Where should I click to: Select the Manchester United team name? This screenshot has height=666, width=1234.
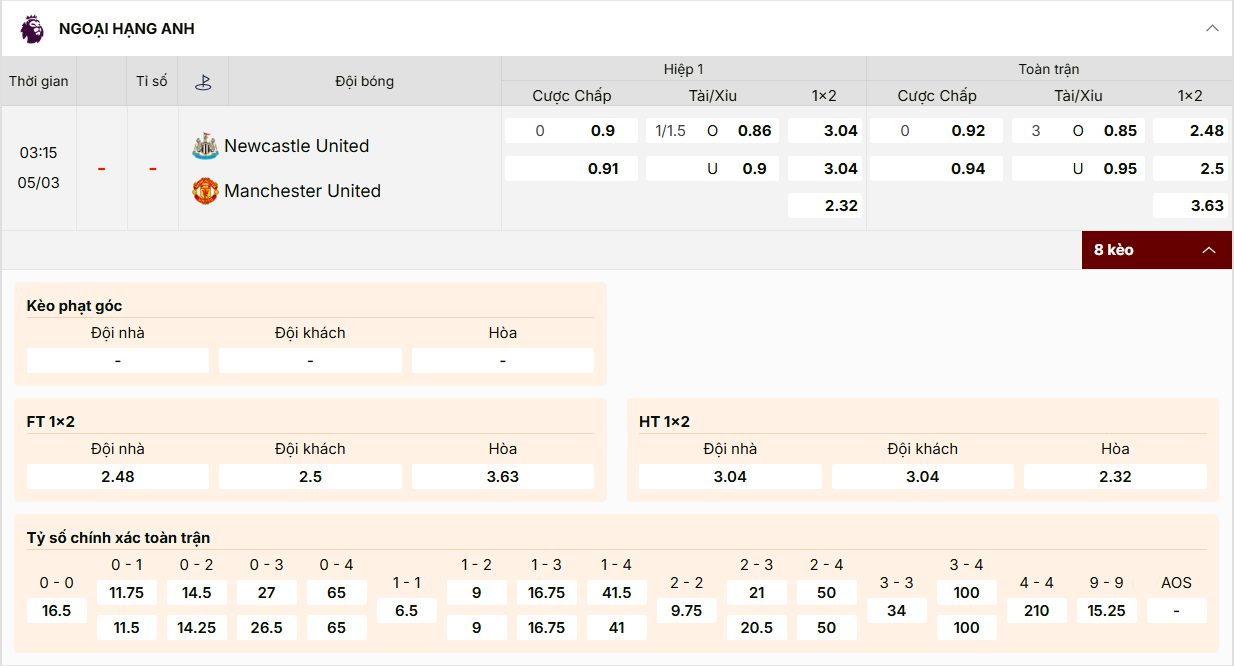point(302,191)
